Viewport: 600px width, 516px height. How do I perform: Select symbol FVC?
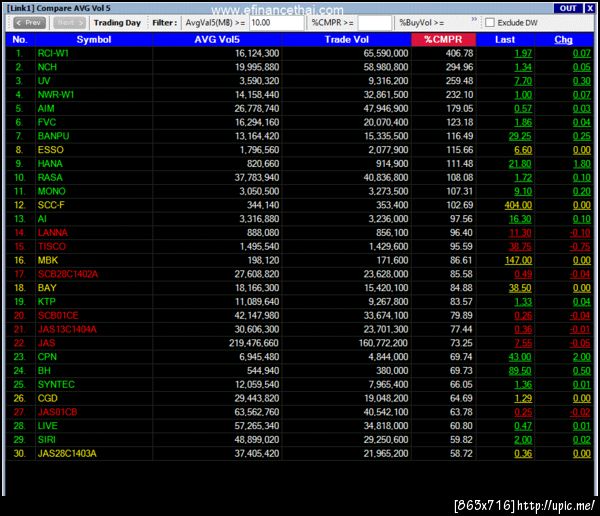point(47,122)
